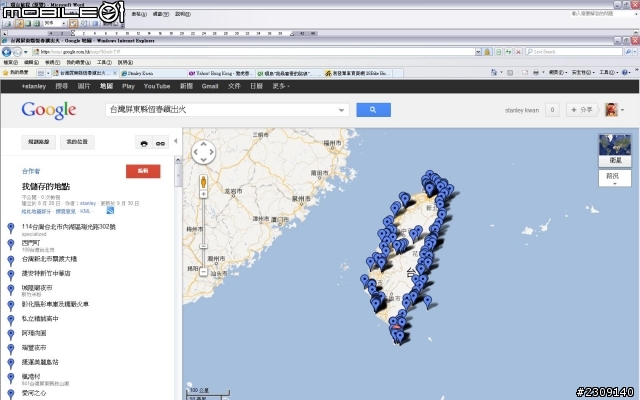Open the IE recent pages dropdown arrow

click(26, 52)
